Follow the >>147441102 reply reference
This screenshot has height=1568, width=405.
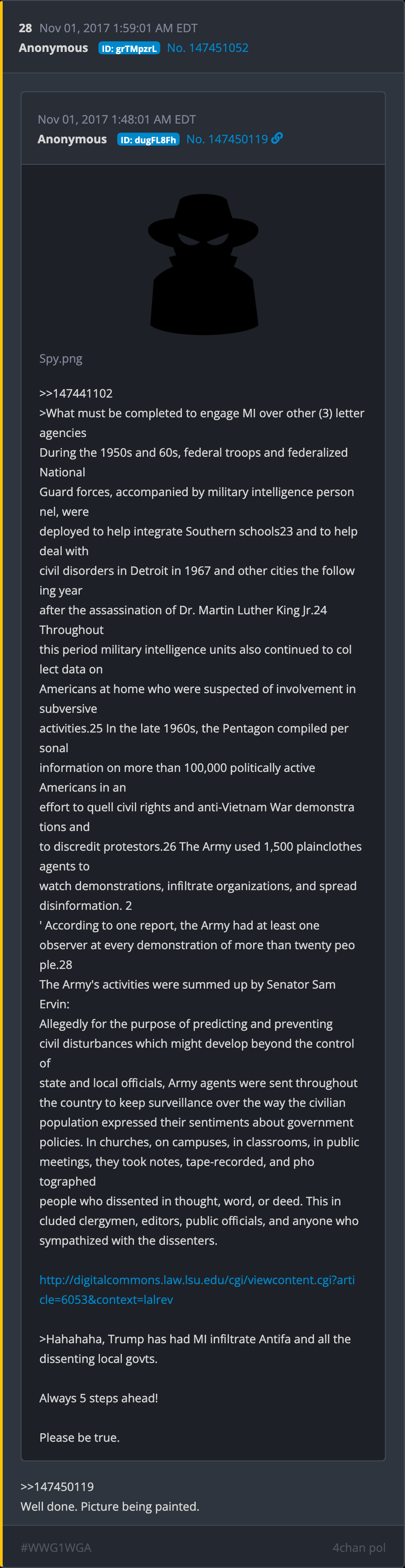click(76, 393)
